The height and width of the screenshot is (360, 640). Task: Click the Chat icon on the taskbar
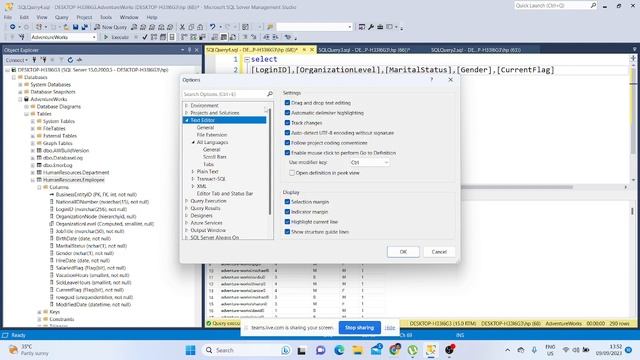320,350
